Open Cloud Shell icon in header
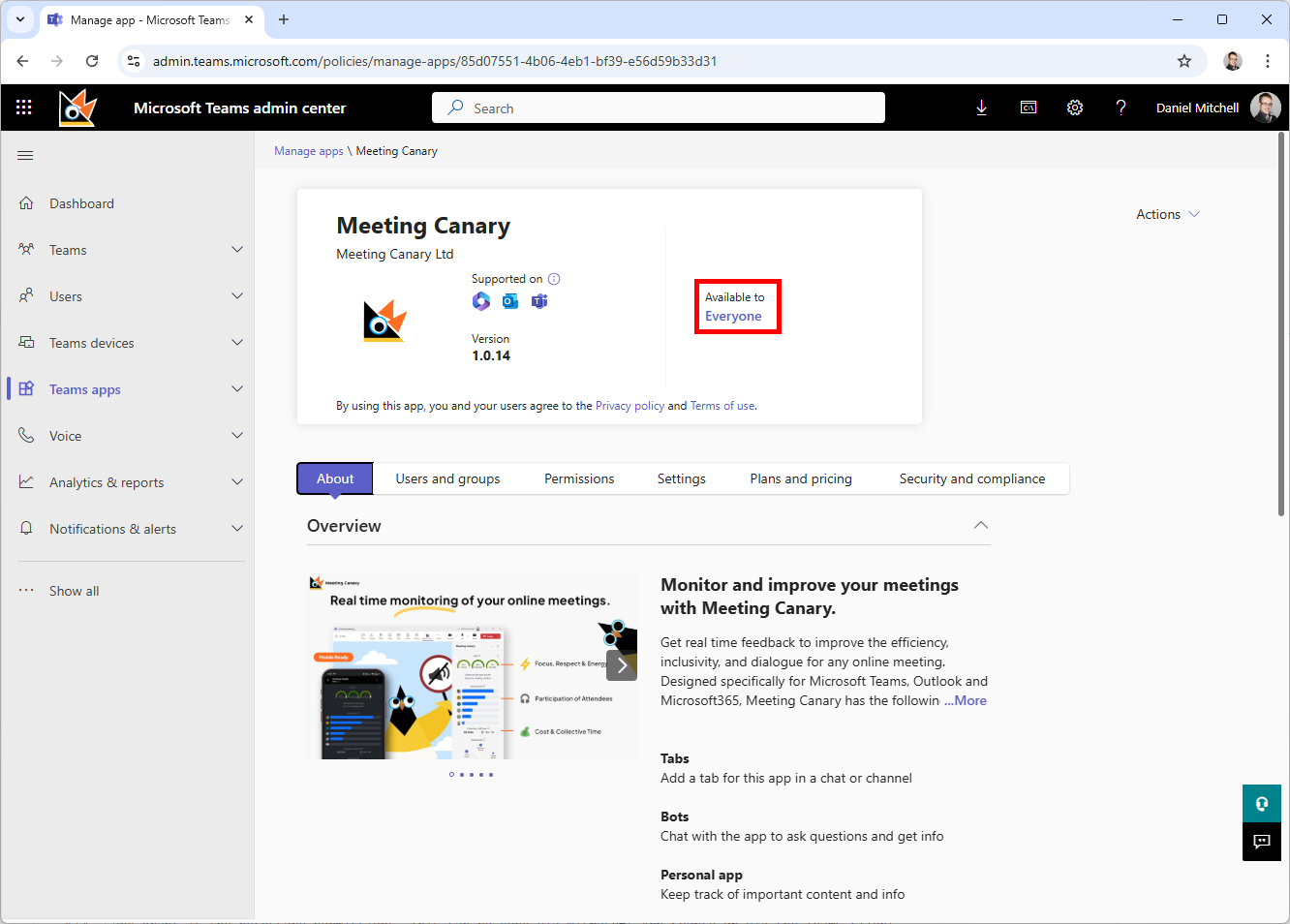 [1029, 108]
